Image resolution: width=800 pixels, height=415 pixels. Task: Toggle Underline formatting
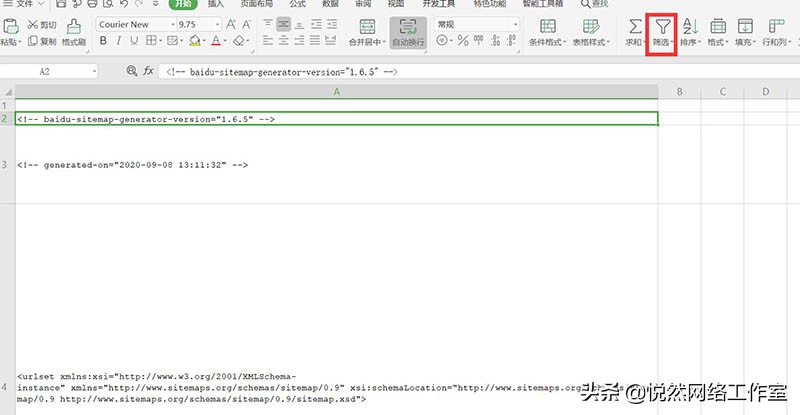134,40
